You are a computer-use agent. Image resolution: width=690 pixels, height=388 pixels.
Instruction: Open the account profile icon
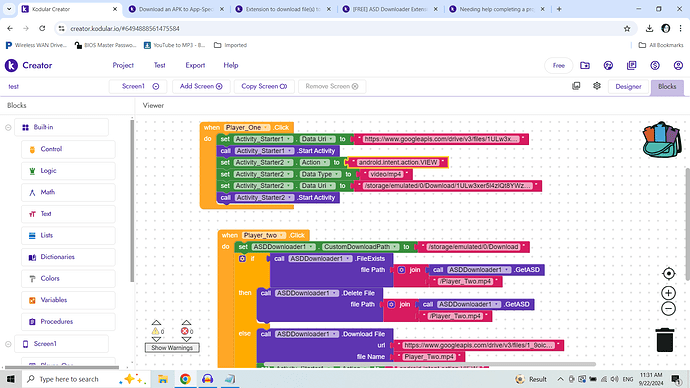pos(678,66)
